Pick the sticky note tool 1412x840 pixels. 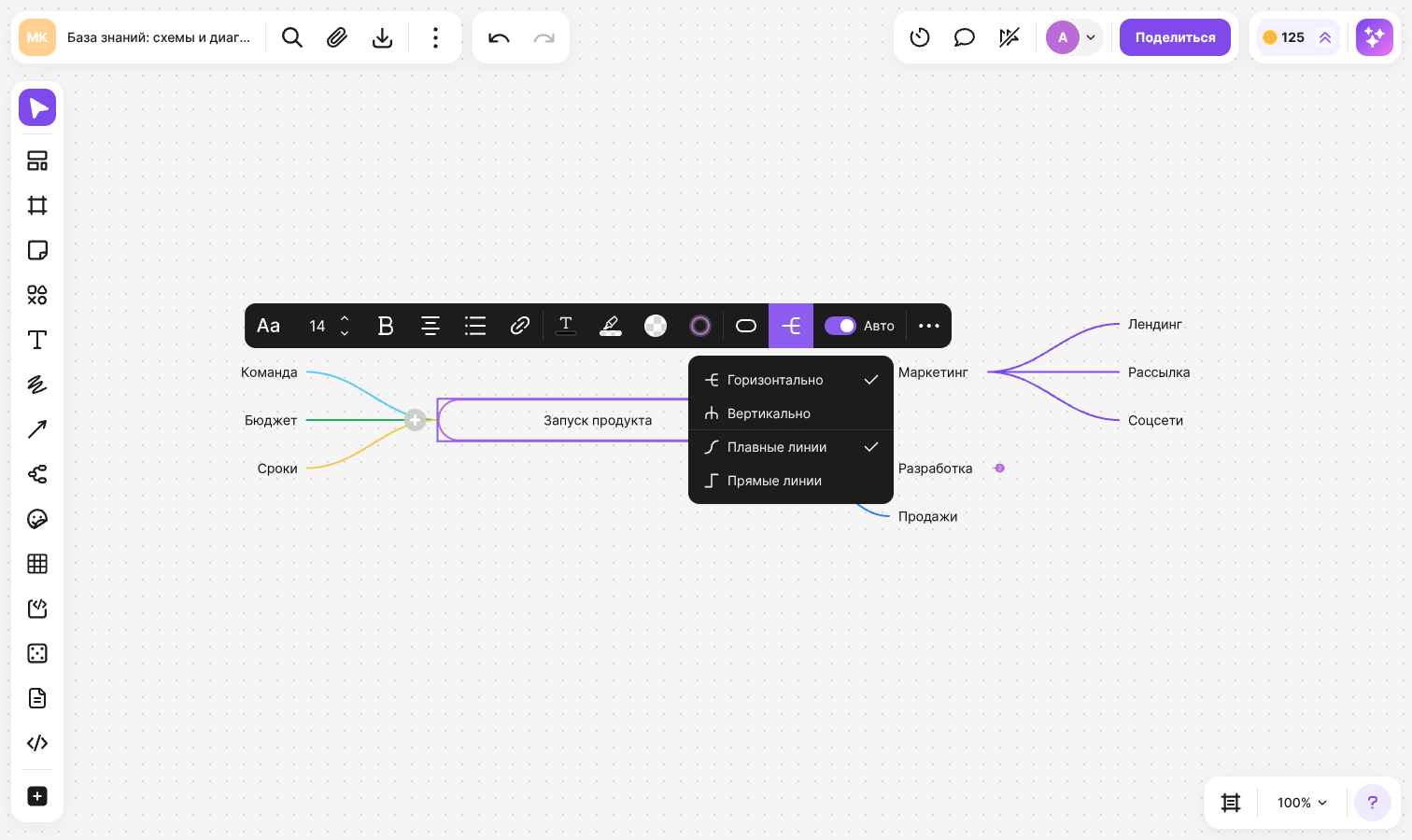[37, 250]
